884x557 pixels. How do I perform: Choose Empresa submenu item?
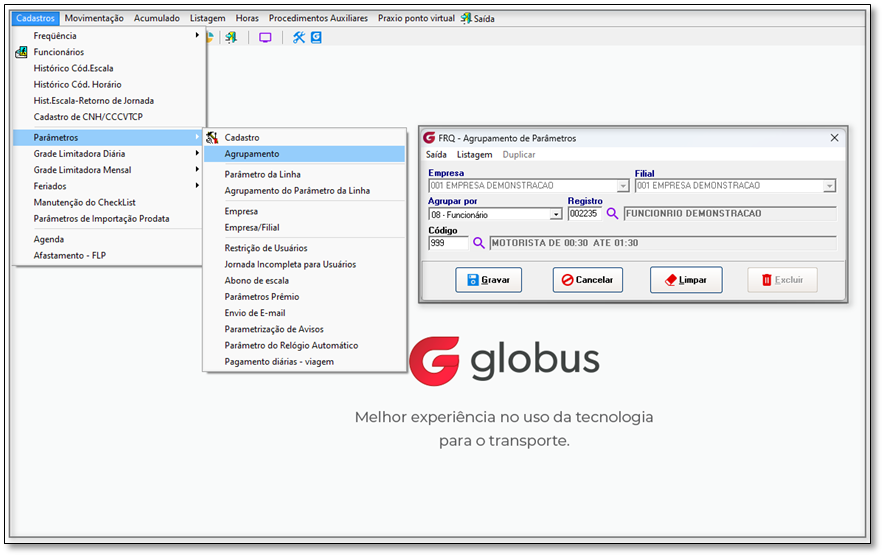point(304,211)
